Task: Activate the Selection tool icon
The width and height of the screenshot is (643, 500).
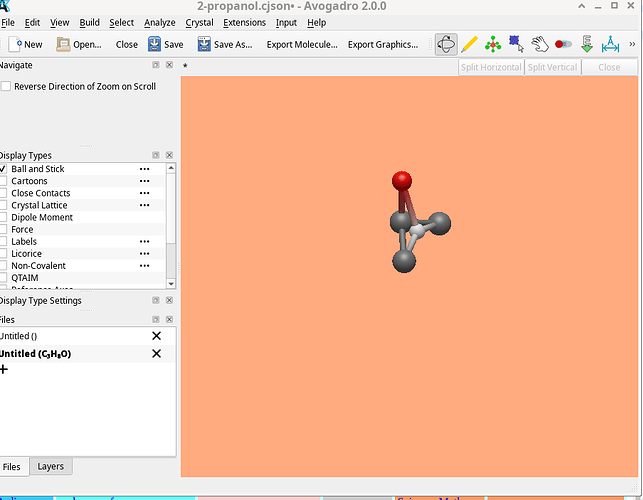Action: (x=516, y=44)
